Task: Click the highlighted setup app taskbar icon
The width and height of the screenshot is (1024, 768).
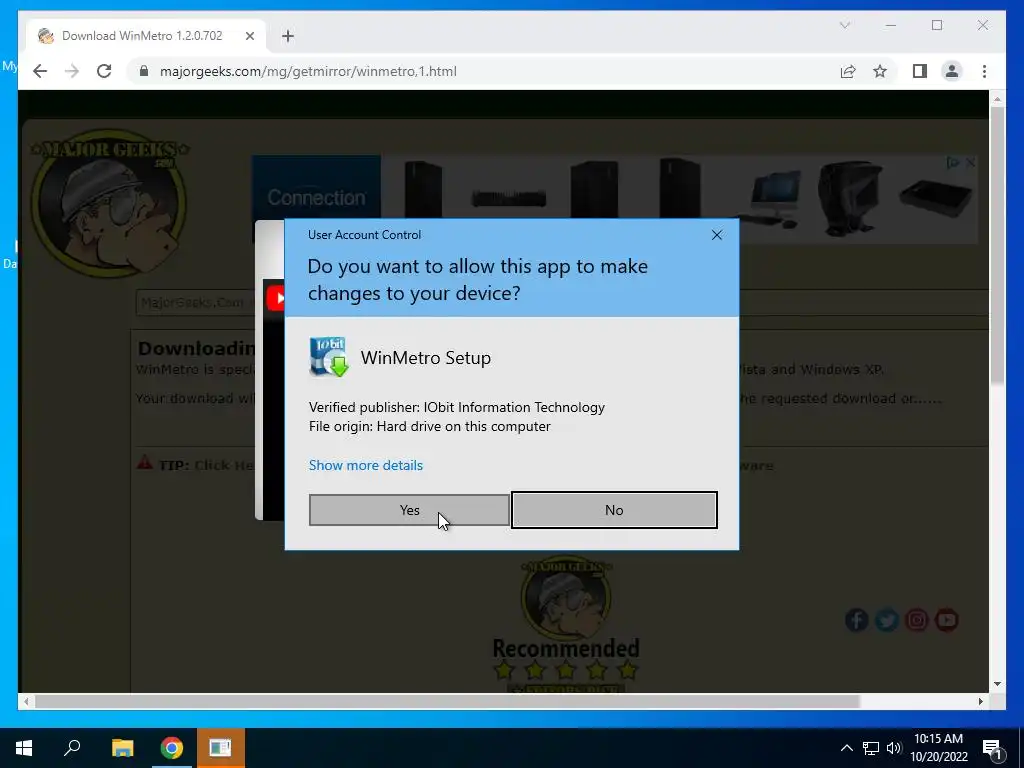Action: point(221,748)
